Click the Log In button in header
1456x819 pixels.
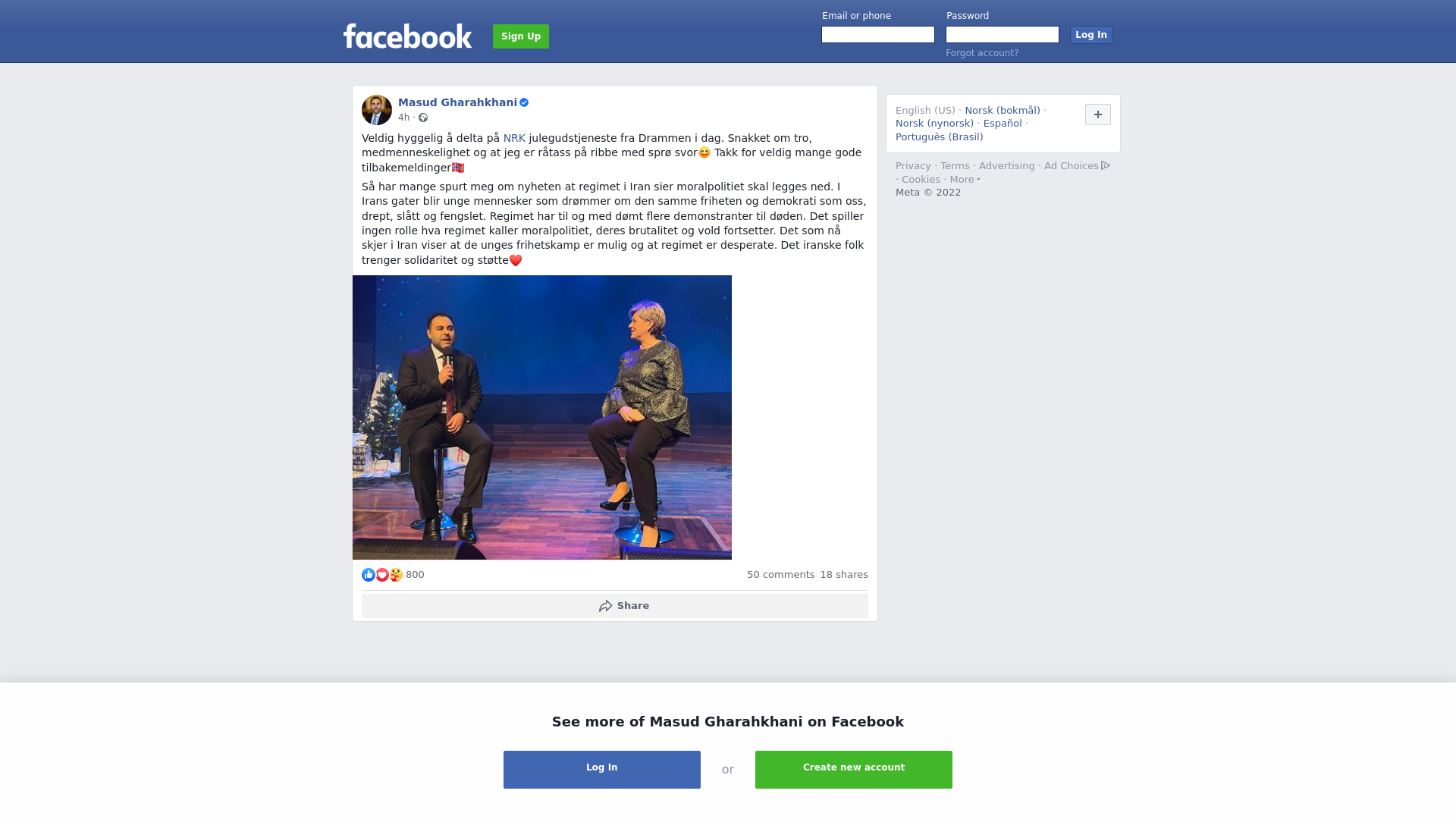point(1091,35)
